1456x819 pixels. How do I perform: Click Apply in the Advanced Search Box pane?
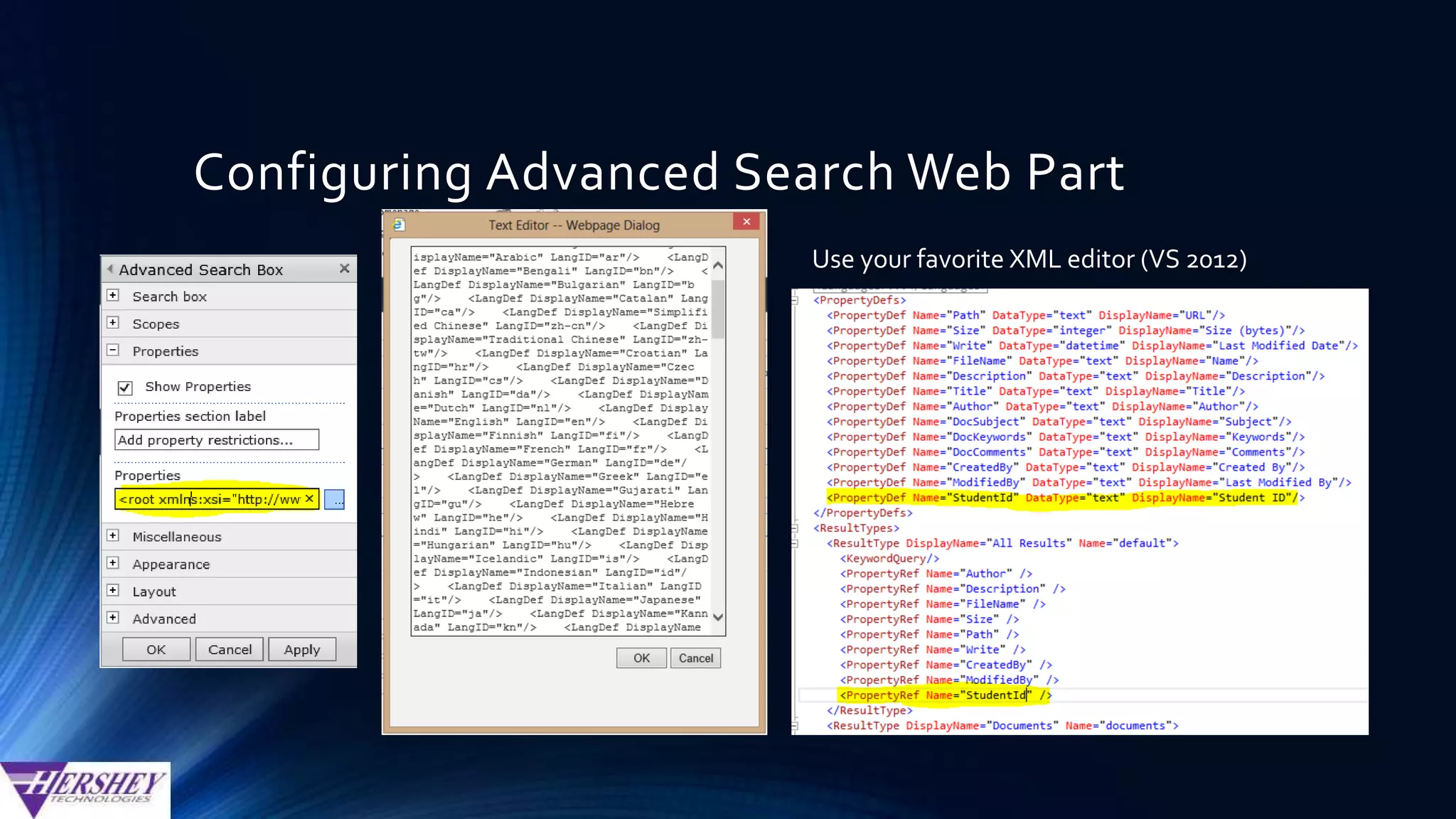[302, 650]
